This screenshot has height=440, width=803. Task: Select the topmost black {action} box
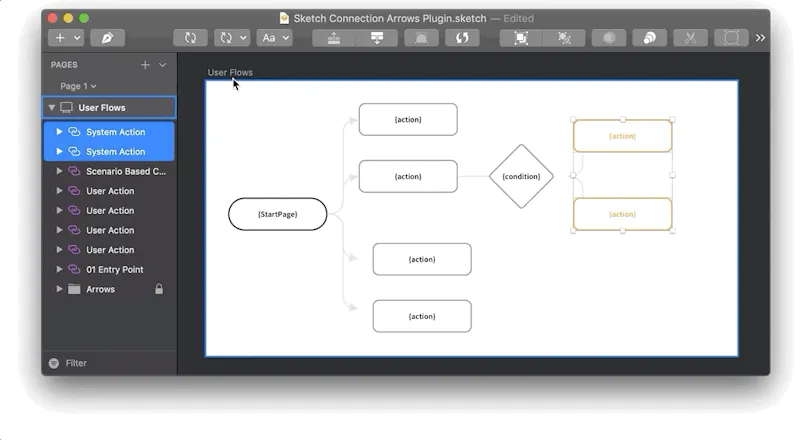click(x=408, y=119)
